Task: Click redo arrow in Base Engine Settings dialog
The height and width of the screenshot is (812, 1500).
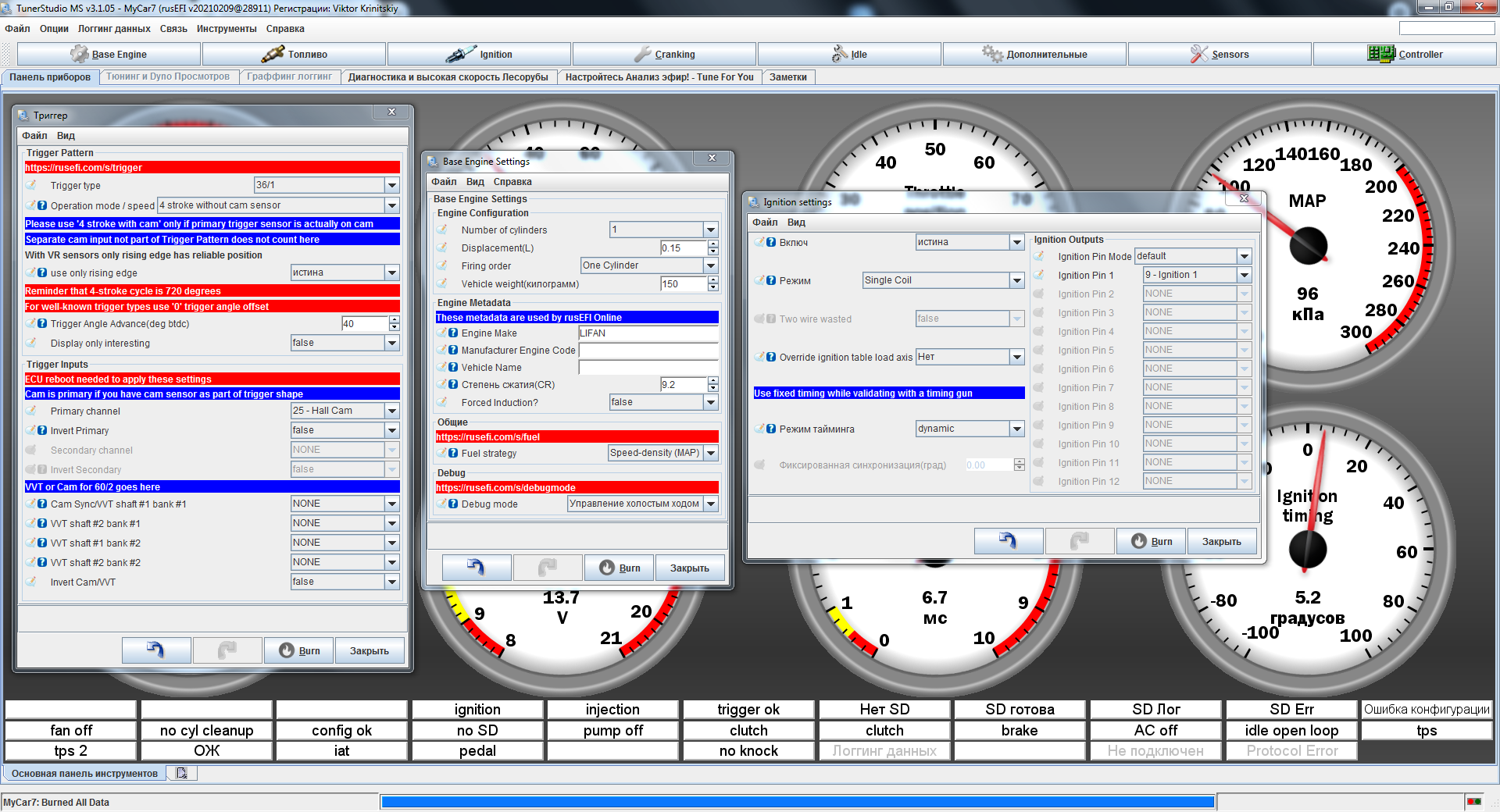Action: pos(548,568)
